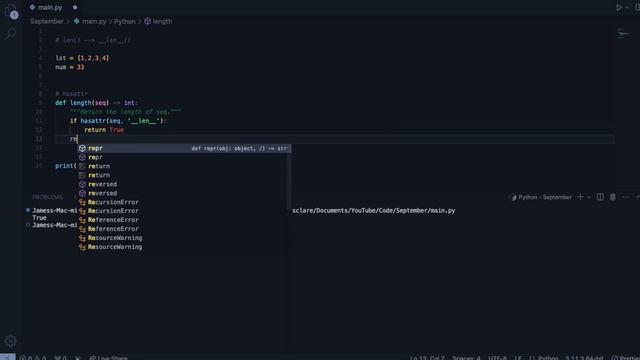Change end of line sequence LF
The height and width of the screenshot is (360, 640).
pyautogui.click(x=518, y=358)
